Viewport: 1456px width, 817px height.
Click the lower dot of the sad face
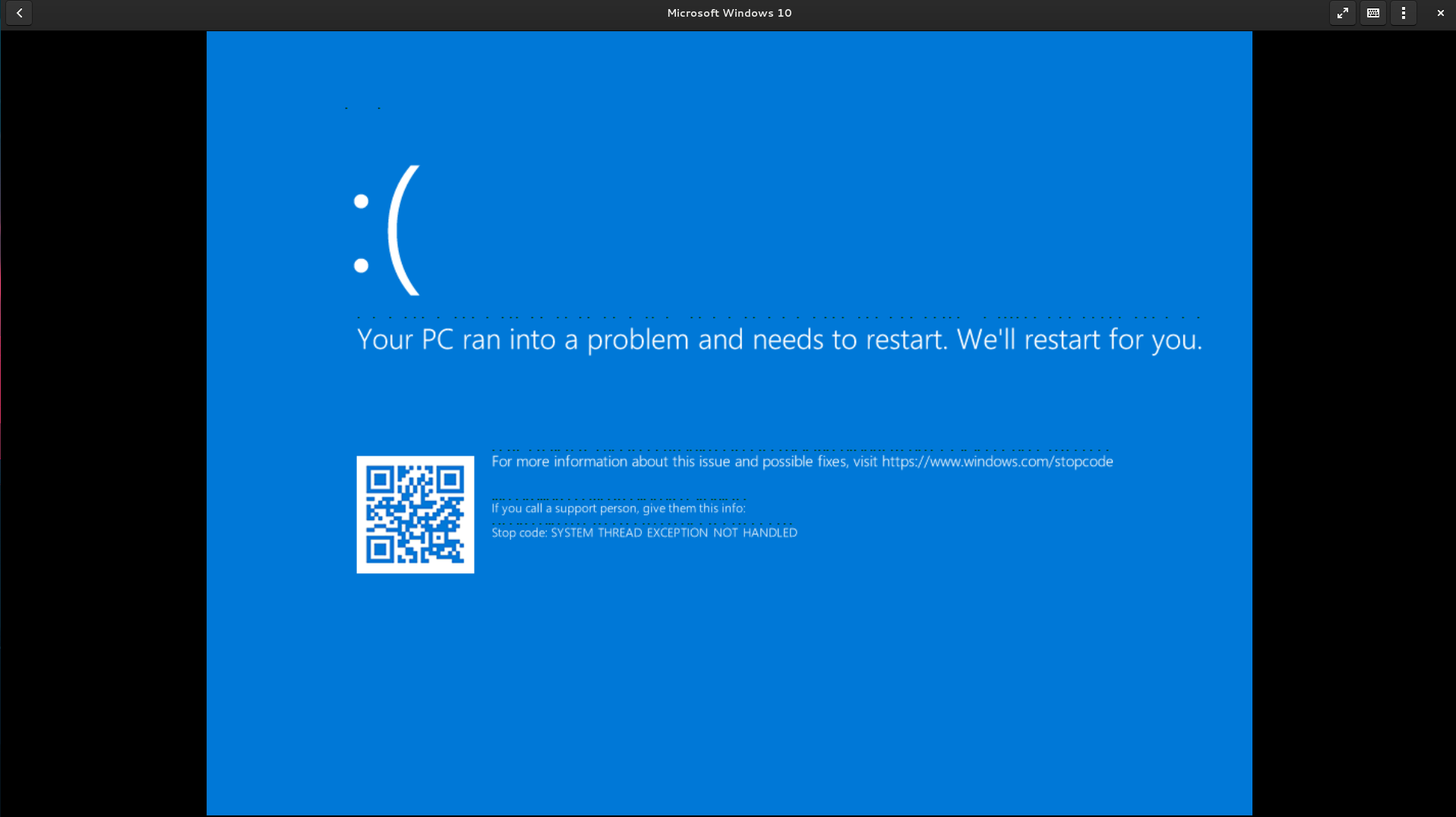[x=362, y=266]
